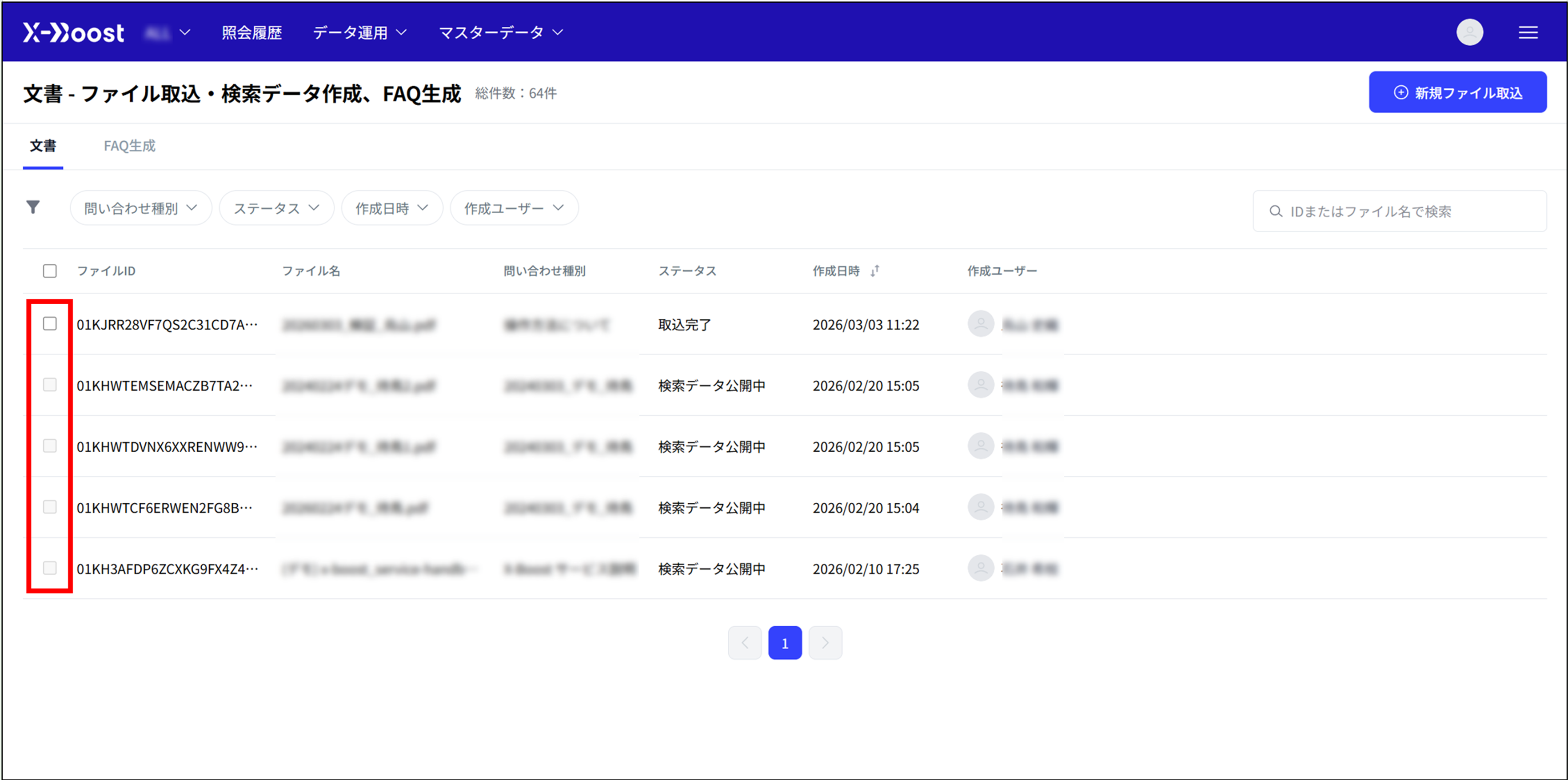Click avatar in 01KHWTEMSEMACZB7TA2 row
Viewport: 1568px width, 780px height.
tap(981, 385)
